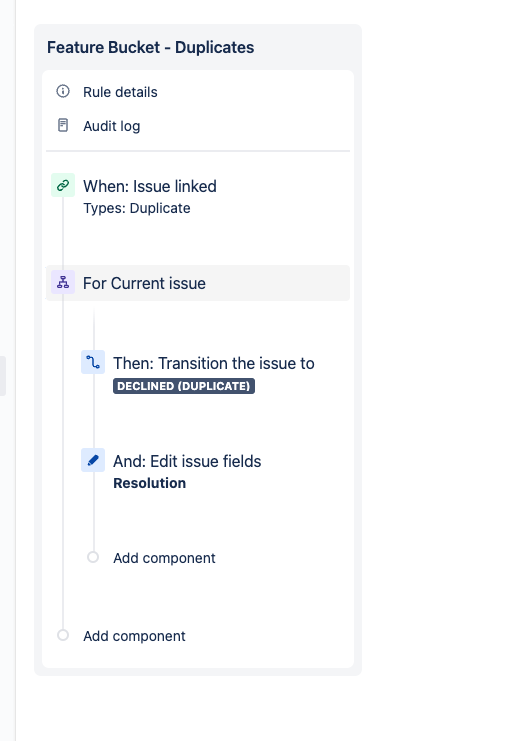Click the DECLINED (DUPLICATE) status badge
This screenshot has height=741, width=527.
184,386
